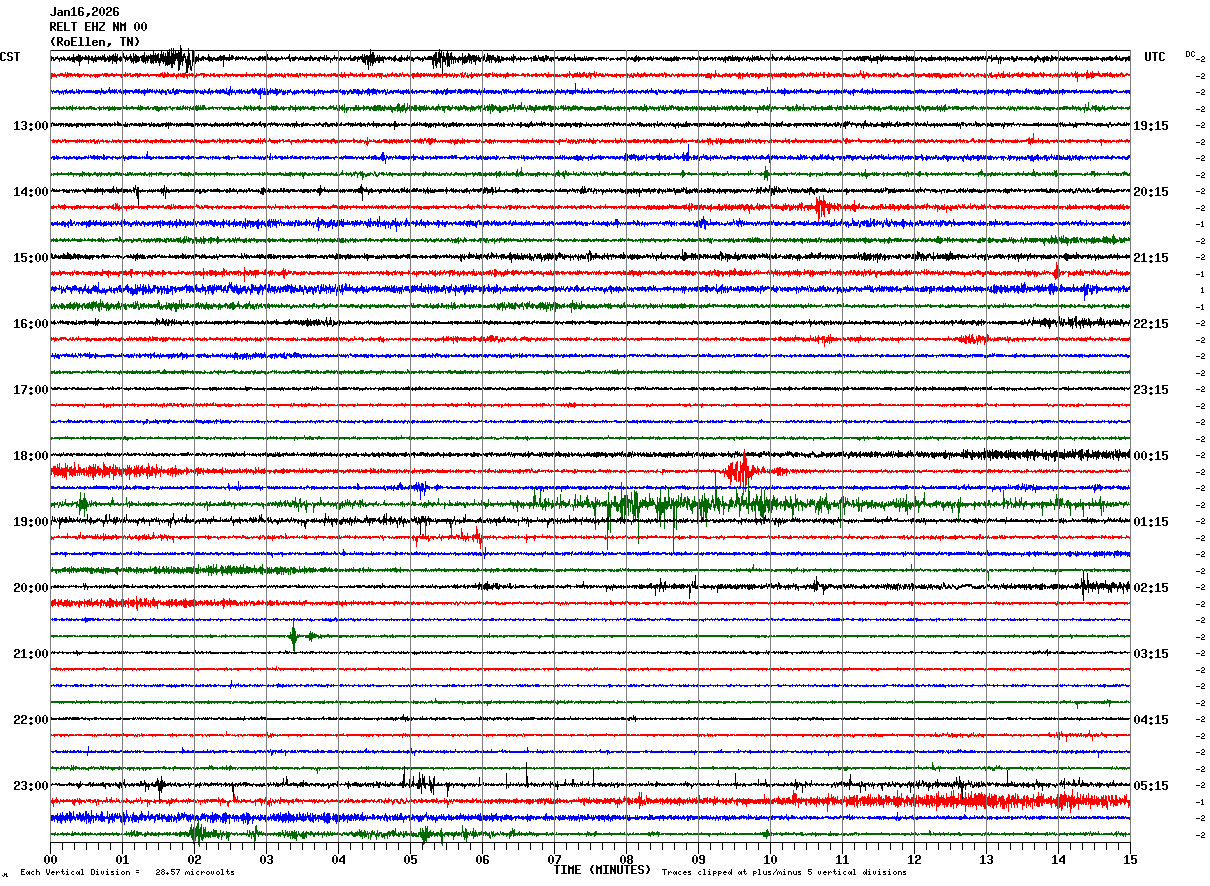Select minute 00 on the x-axis
The width and height of the screenshot is (1210, 886).
click(51, 859)
